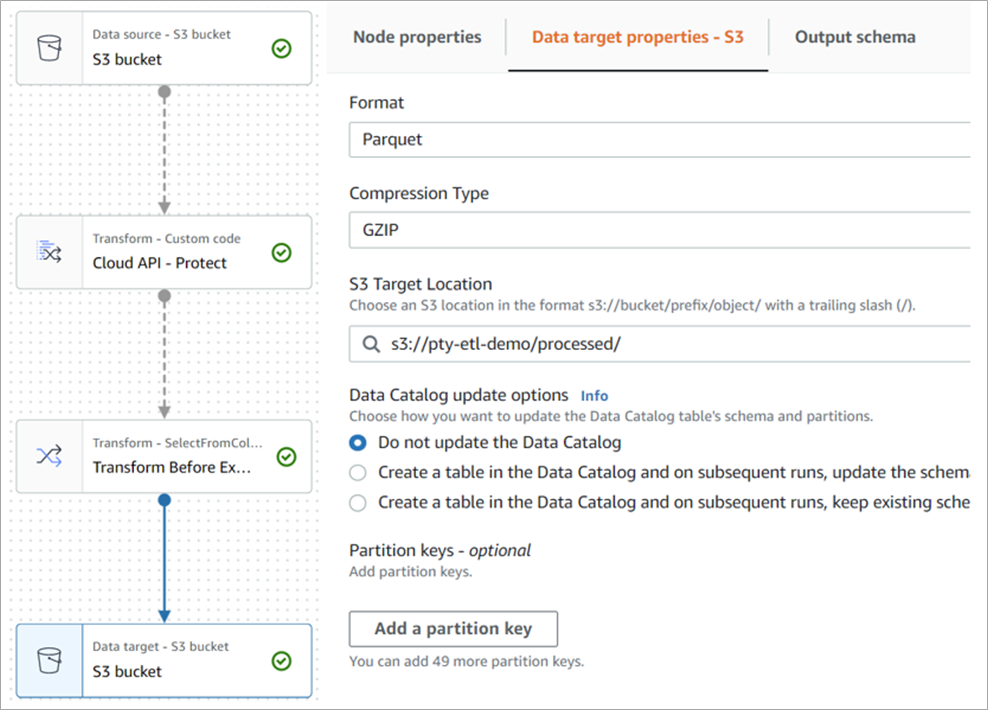Click search icon in S3 Target Location field
Image resolution: width=988 pixels, height=710 pixels.
coord(369,344)
